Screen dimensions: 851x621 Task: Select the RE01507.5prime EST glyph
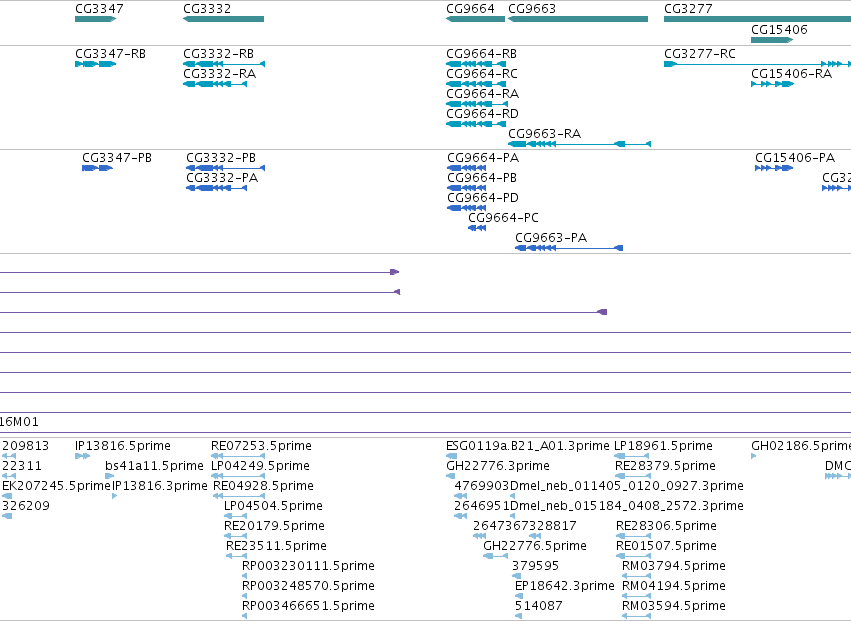pos(633,556)
